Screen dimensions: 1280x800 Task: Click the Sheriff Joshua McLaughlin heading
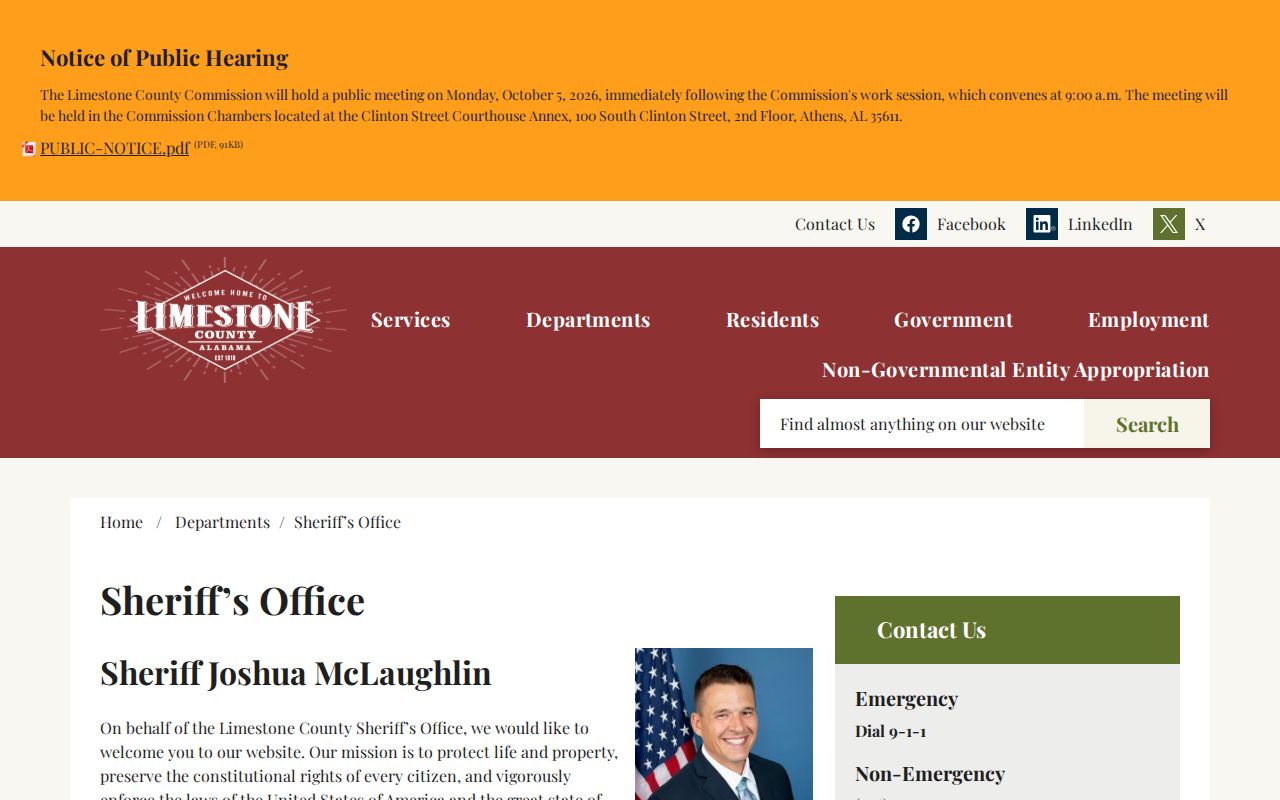pos(296,673)
